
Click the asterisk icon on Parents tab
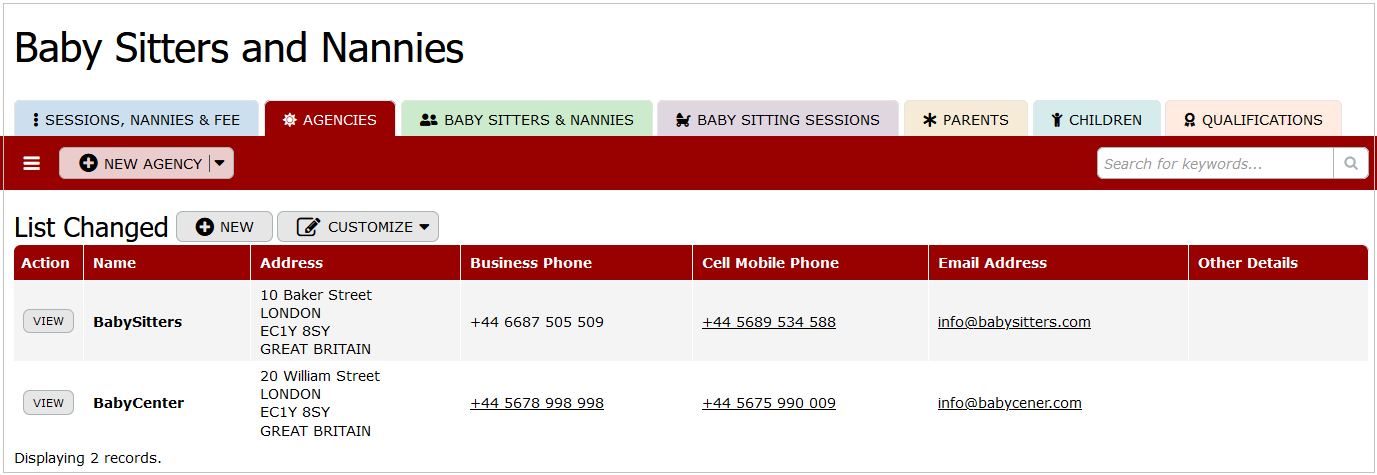(929, 120)
